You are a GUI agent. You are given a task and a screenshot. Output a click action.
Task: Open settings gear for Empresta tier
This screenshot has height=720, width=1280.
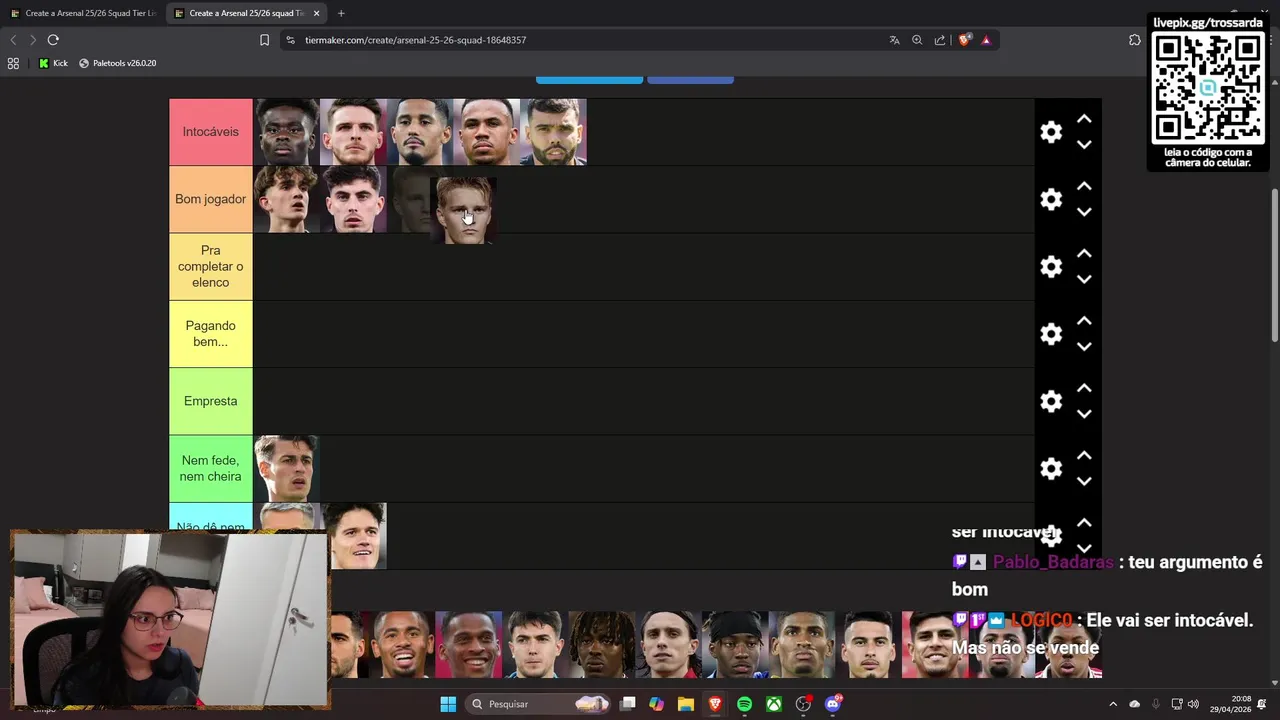tap(1051, 401)
